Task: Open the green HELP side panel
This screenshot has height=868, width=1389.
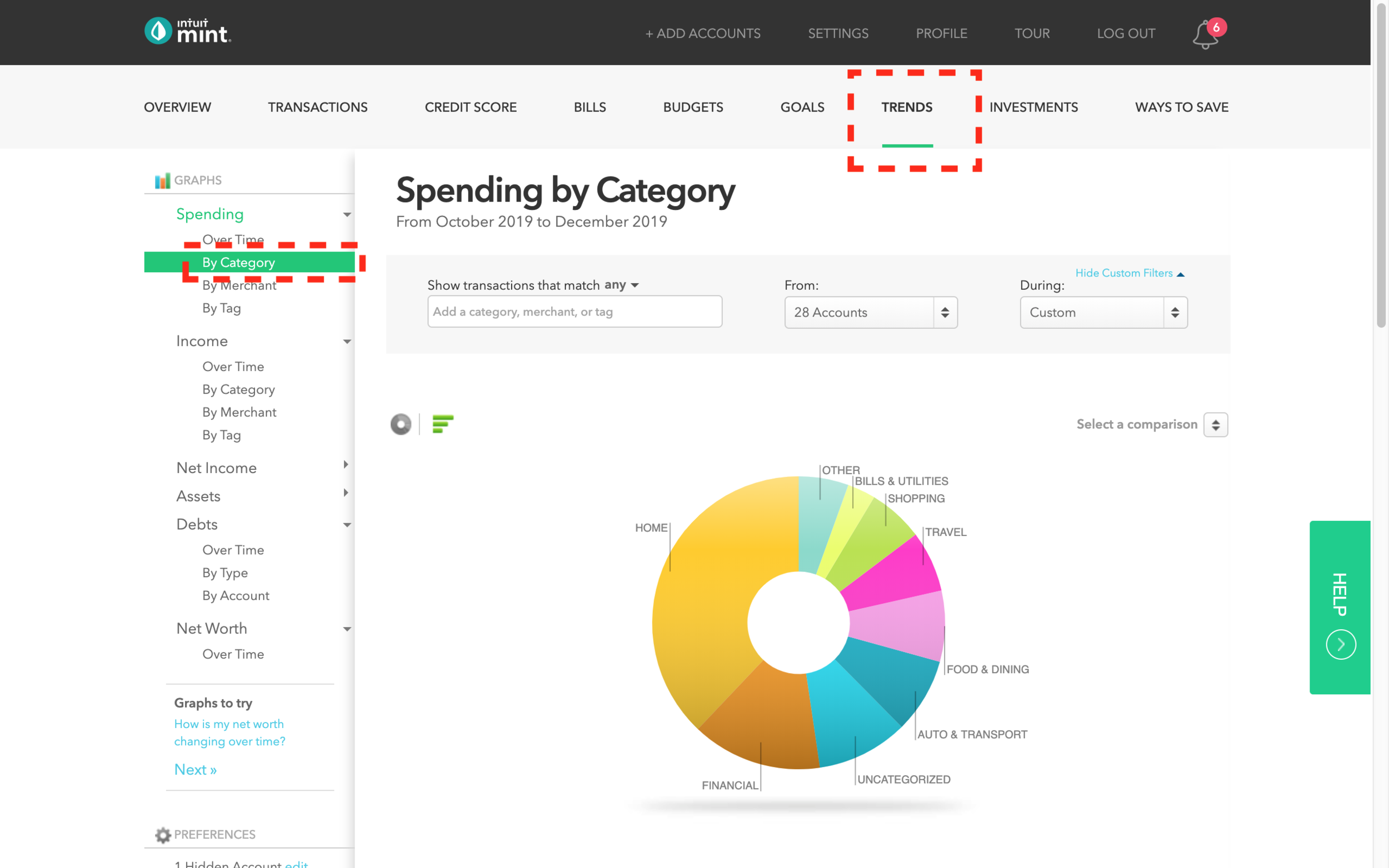Action: tap(1340, 608)
